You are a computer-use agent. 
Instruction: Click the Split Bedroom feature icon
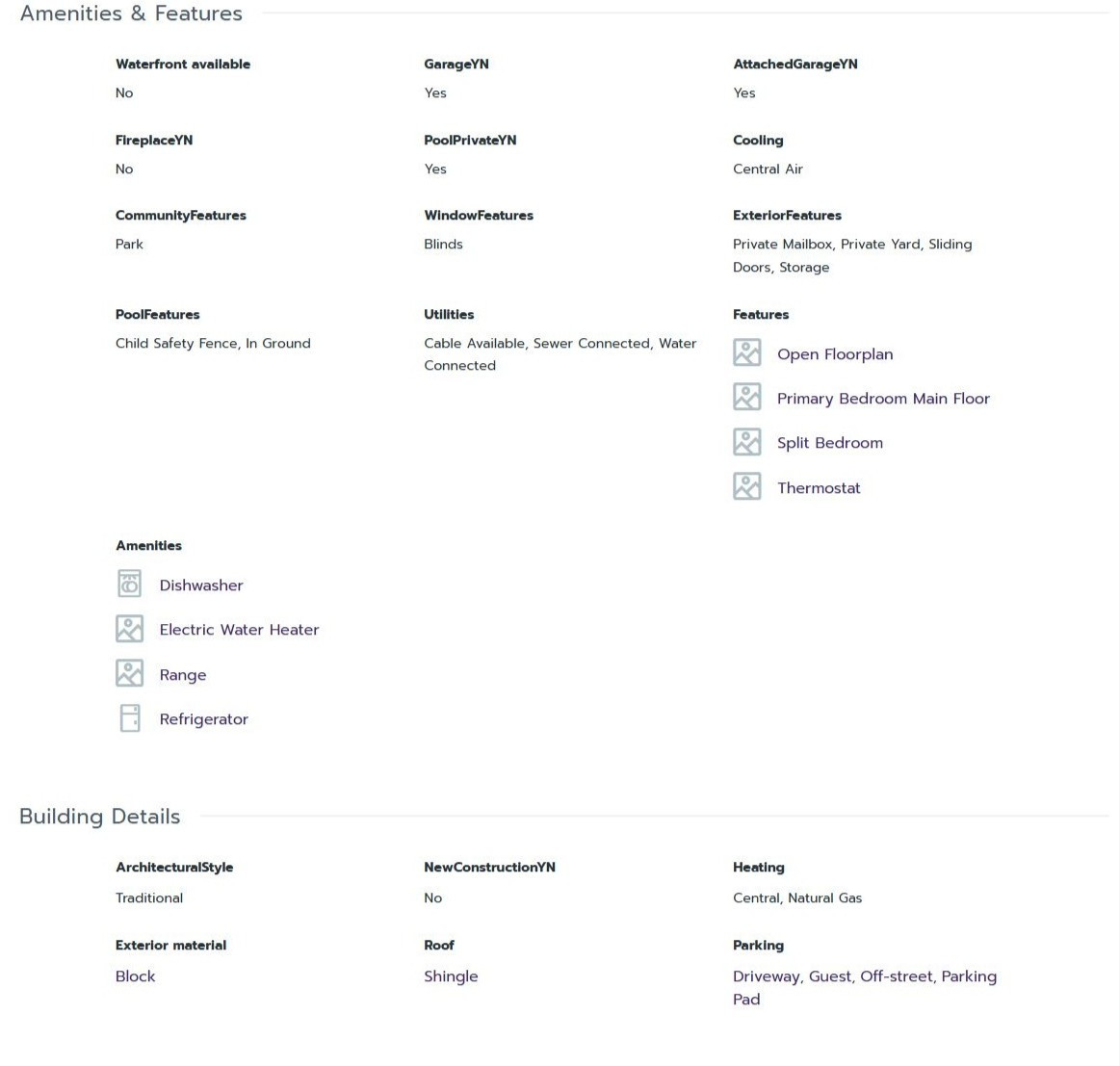746,442
